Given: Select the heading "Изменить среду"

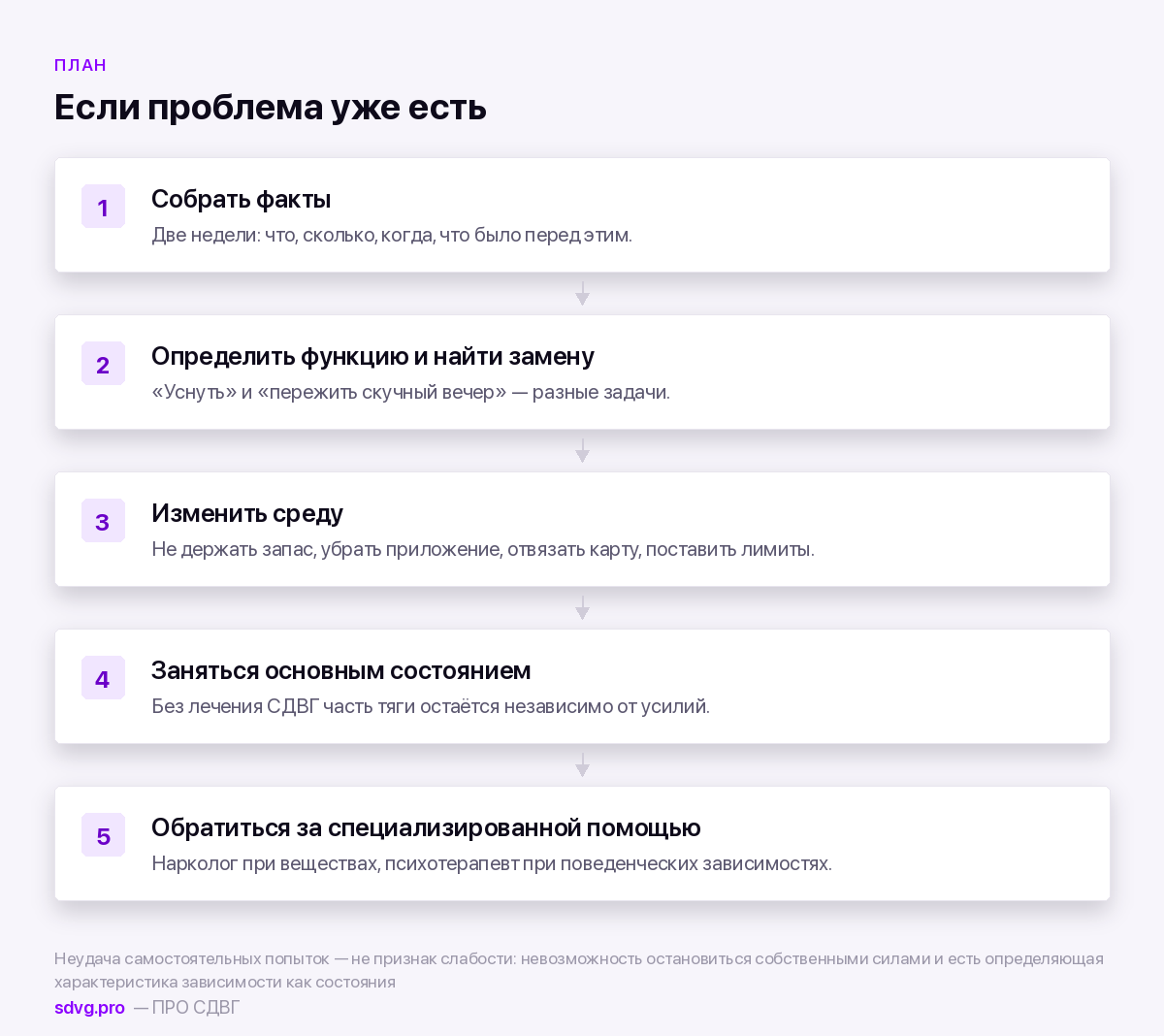Looking at the screenshot, I should coord(247,513).
